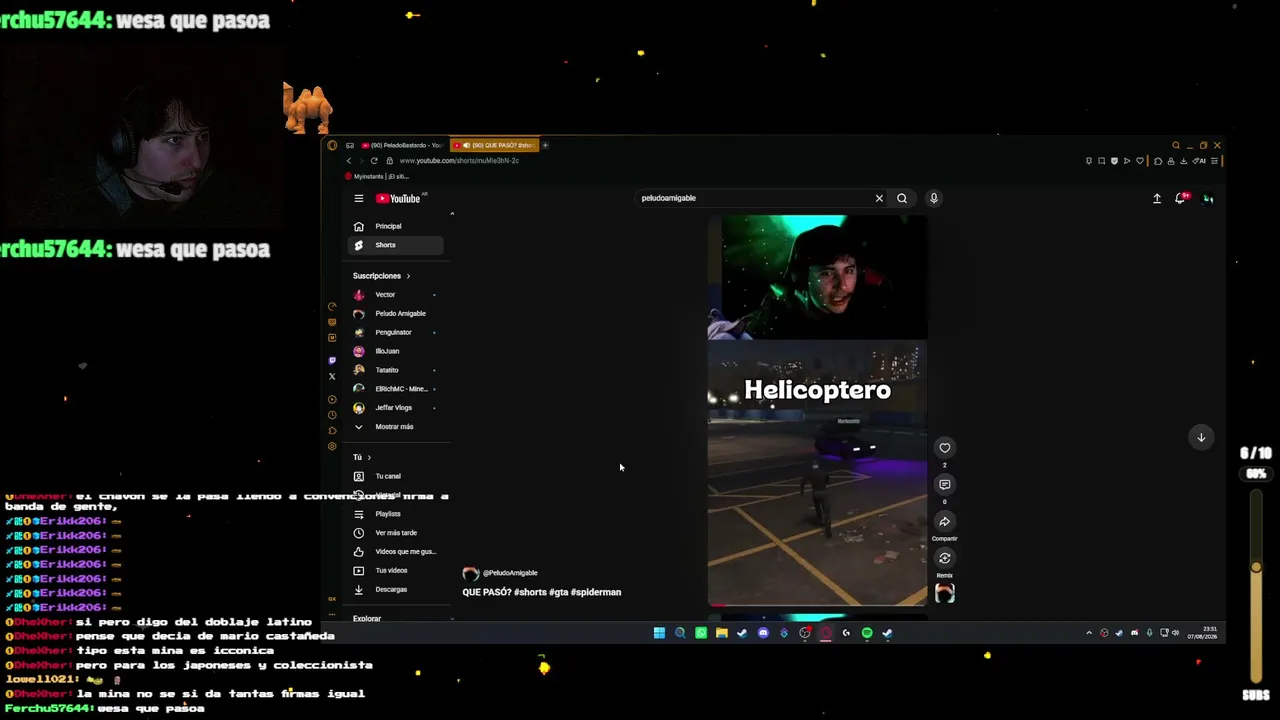Open browser sidebar history clock
This screenshot has height=720, width=1280.
[332, 415]
